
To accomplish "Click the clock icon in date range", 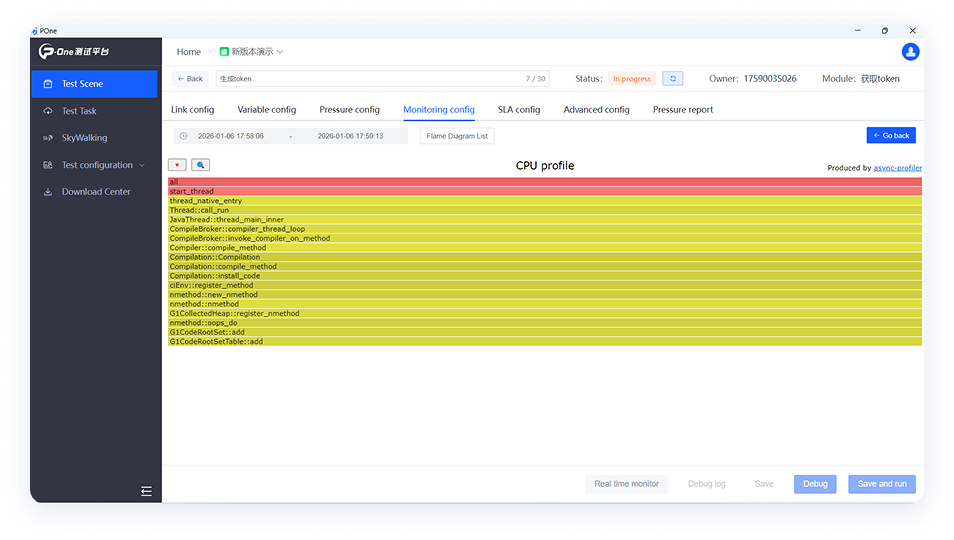I will tap(183, 136).
